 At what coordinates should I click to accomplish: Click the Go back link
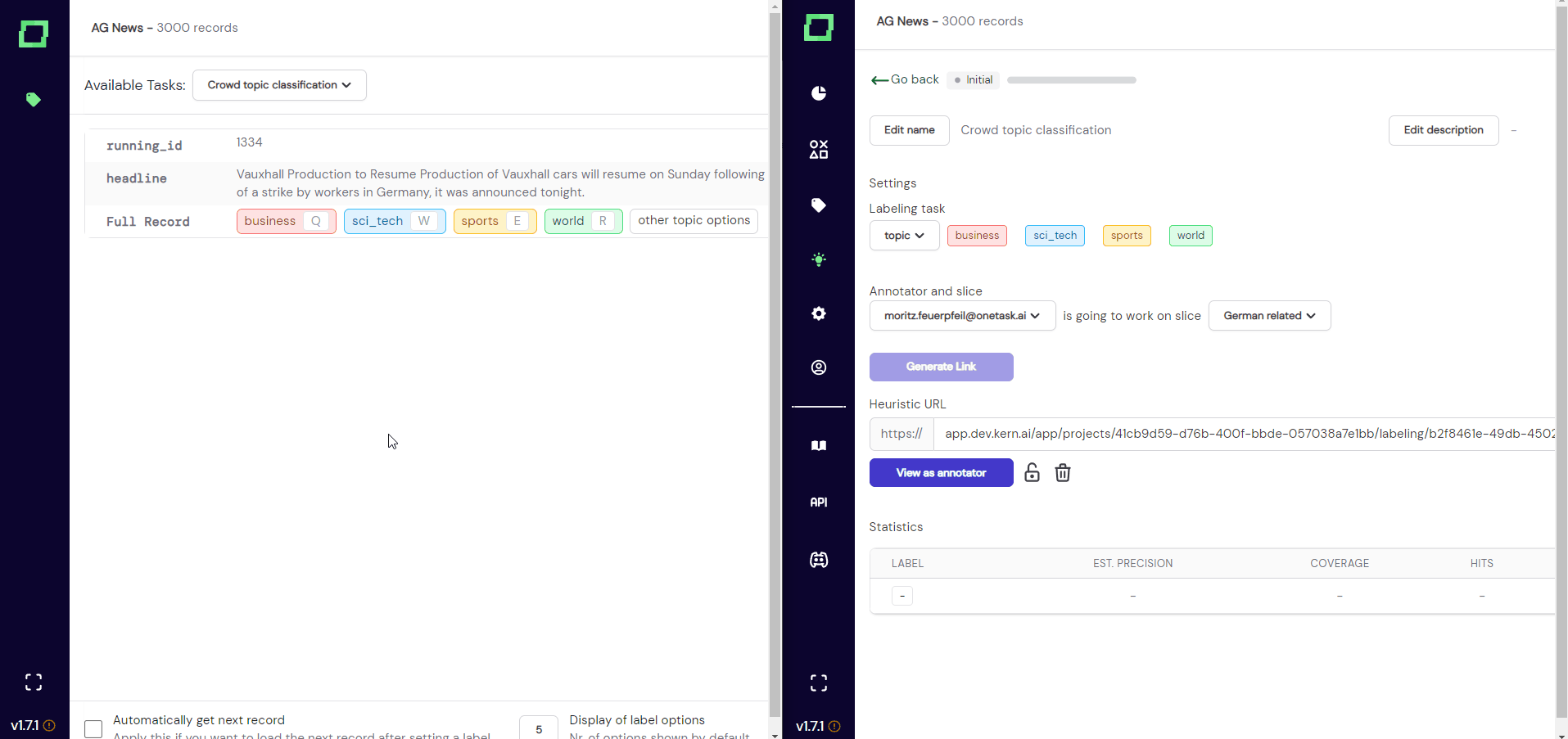(x=905, y=79)
